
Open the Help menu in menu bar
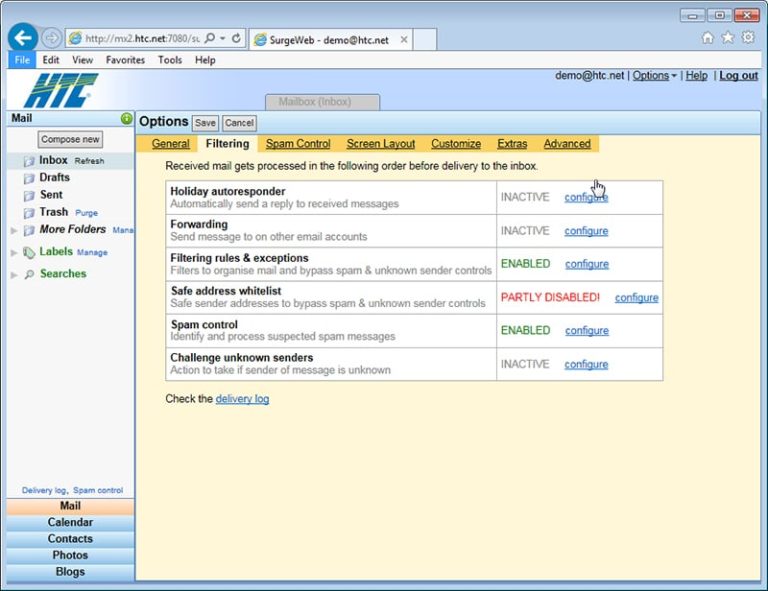pyautogui.click(x=205, y=60)
